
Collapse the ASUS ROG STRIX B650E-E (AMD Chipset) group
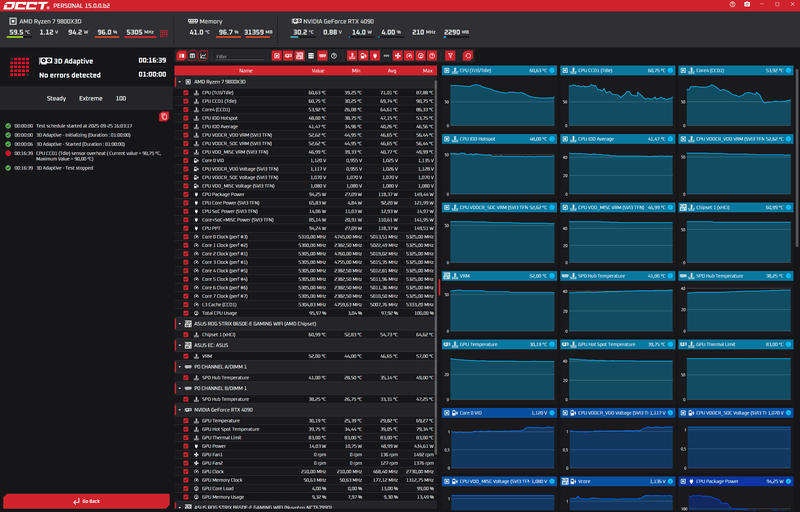(x=180, y=324)
